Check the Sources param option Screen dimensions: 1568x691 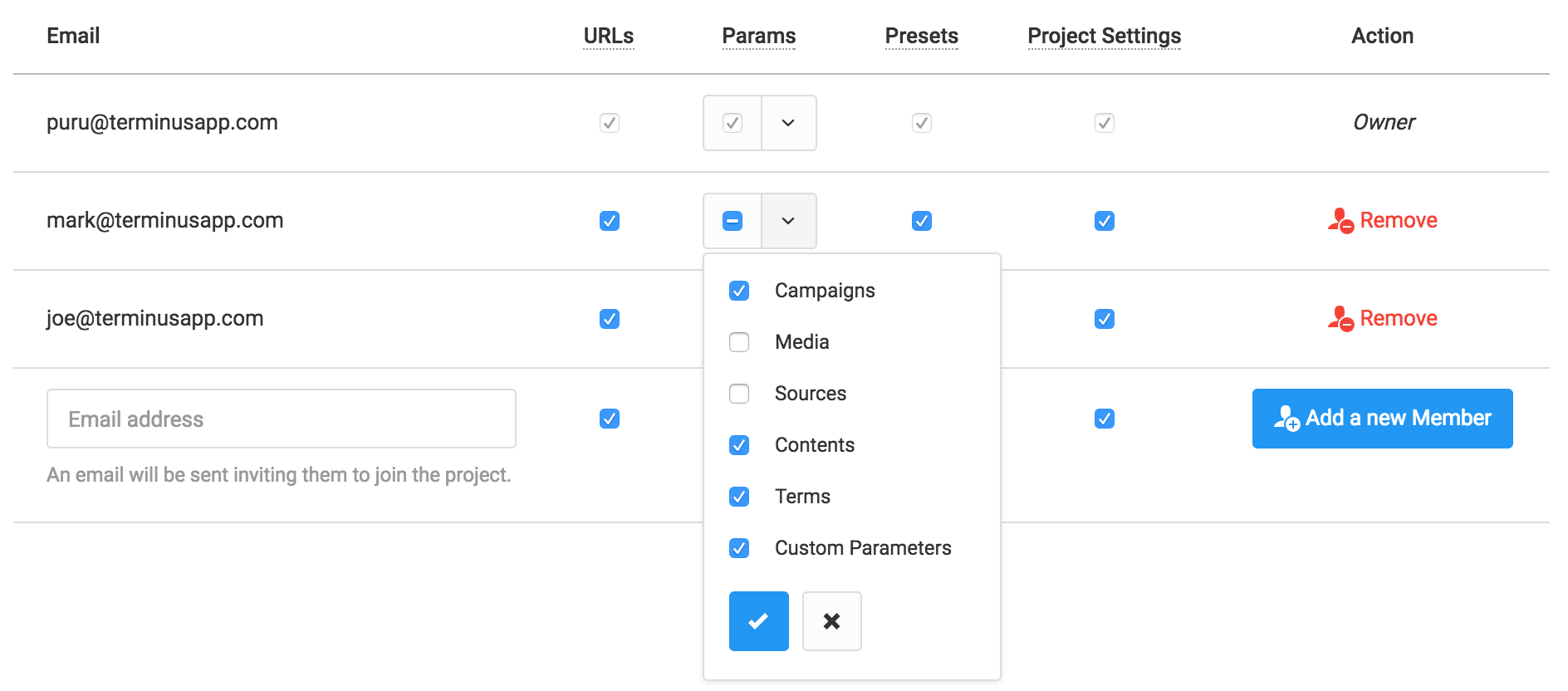(x=739, y=394)
